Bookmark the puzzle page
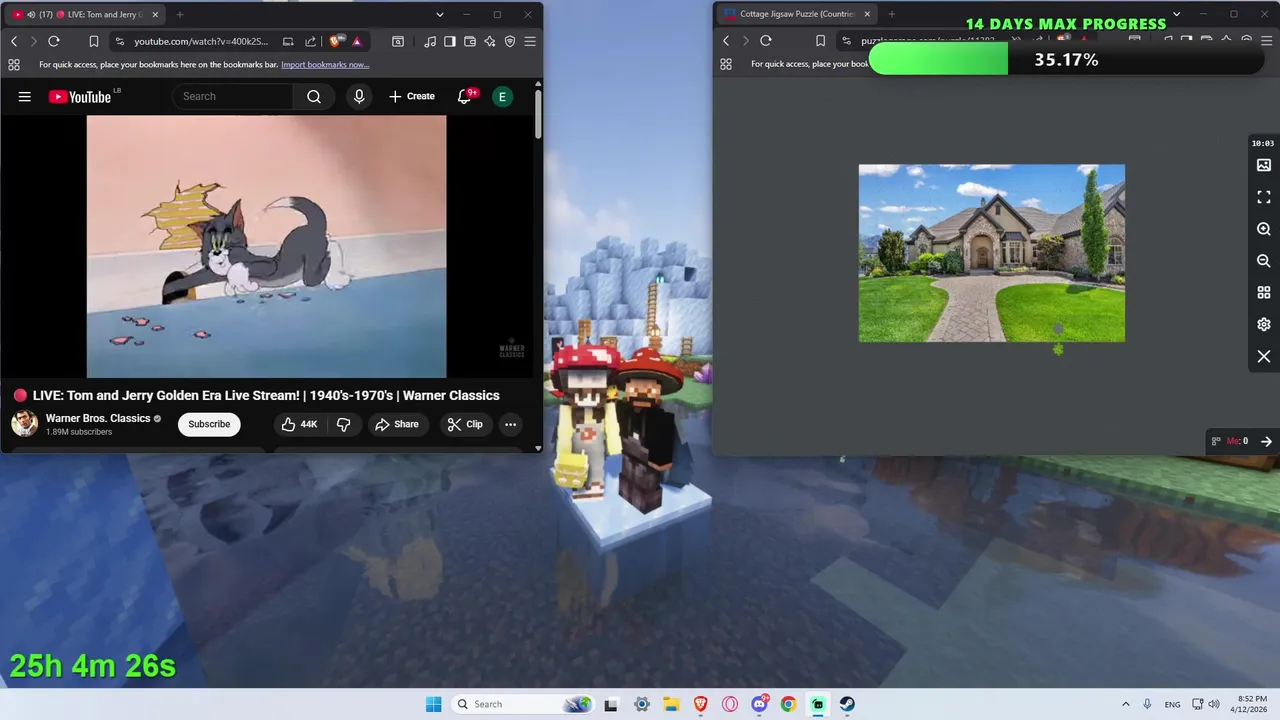The height and width of the screenshot is (720, 1280). point(821,41)
